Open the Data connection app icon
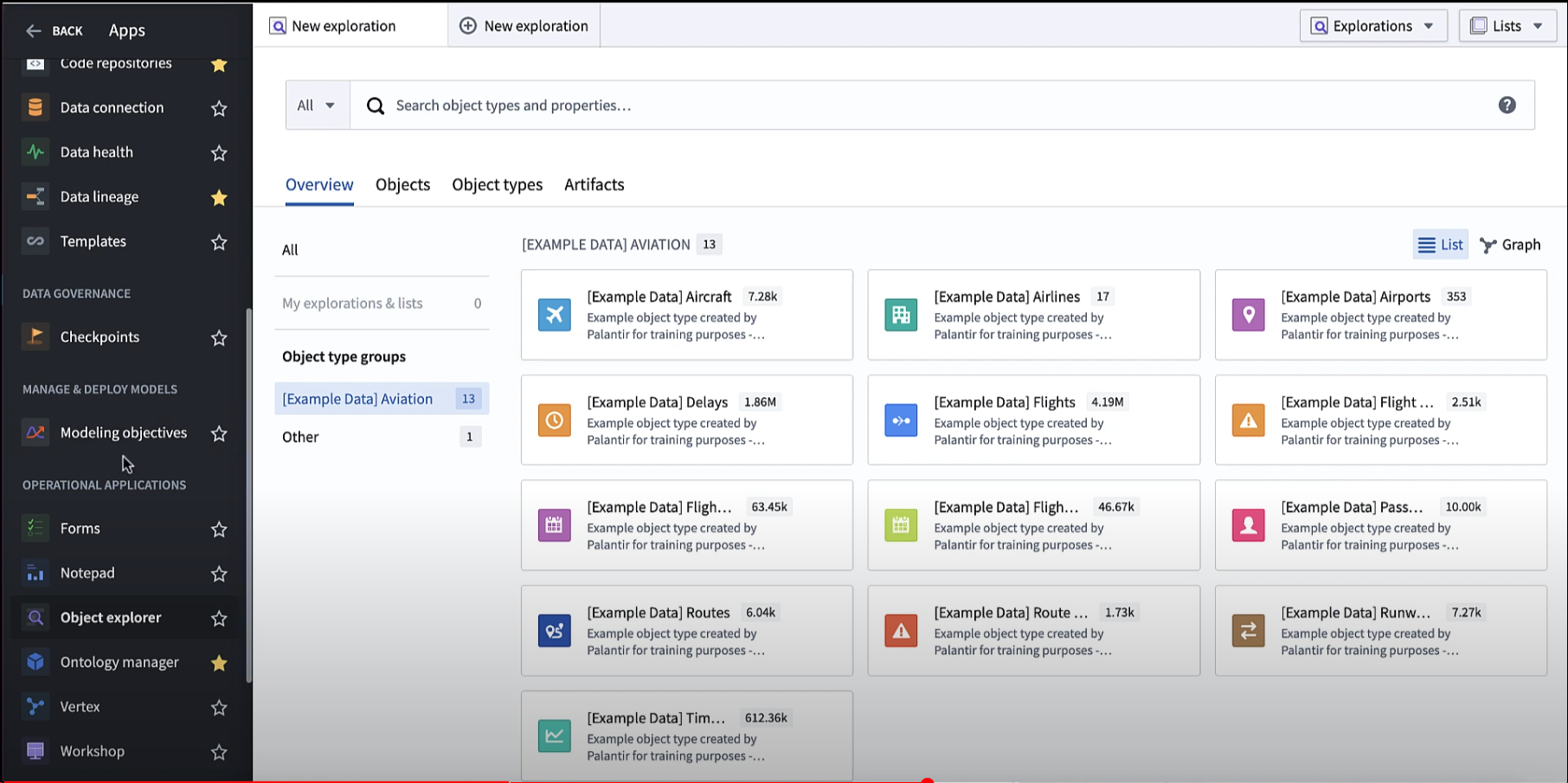Screen dimensions: 1568x783 point(35,107)
